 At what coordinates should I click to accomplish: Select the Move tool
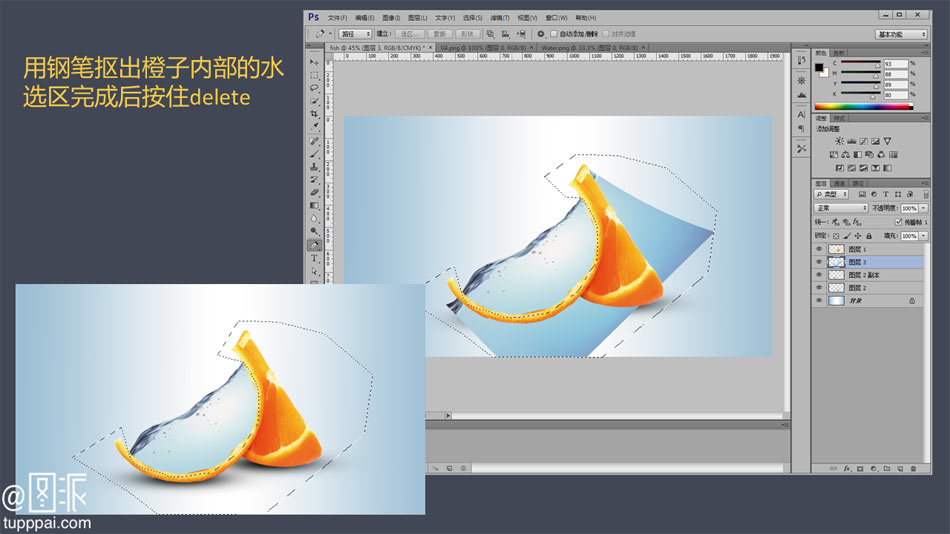pos(314,62)
